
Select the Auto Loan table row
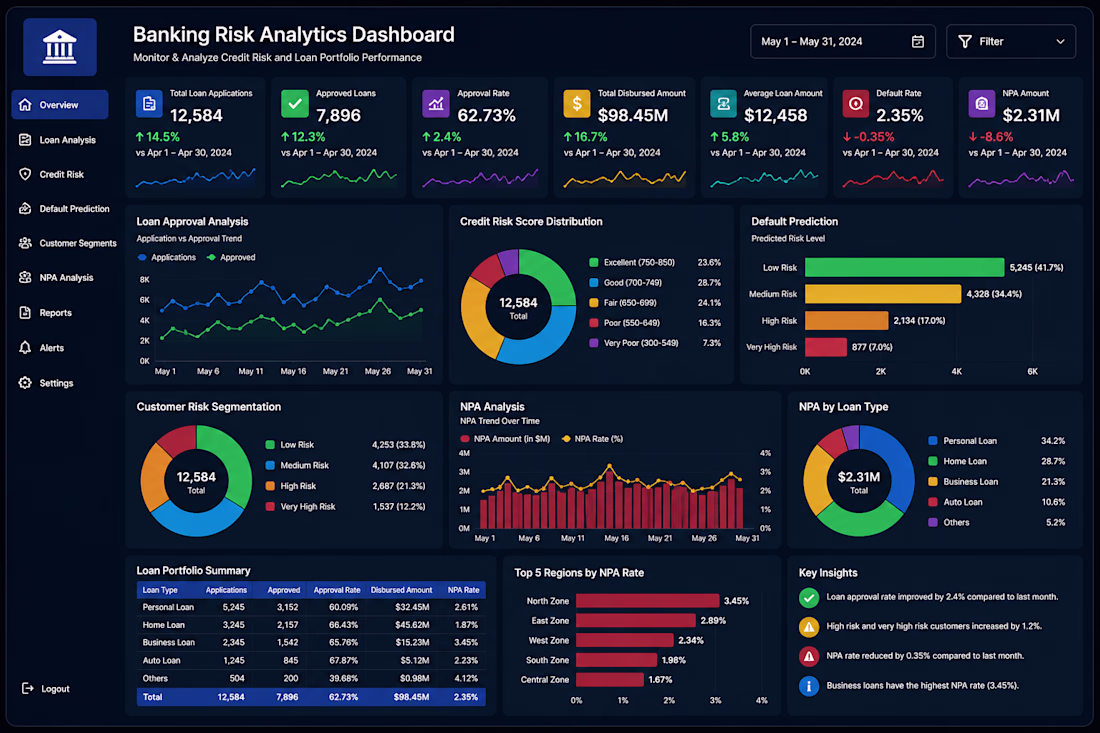311,661
